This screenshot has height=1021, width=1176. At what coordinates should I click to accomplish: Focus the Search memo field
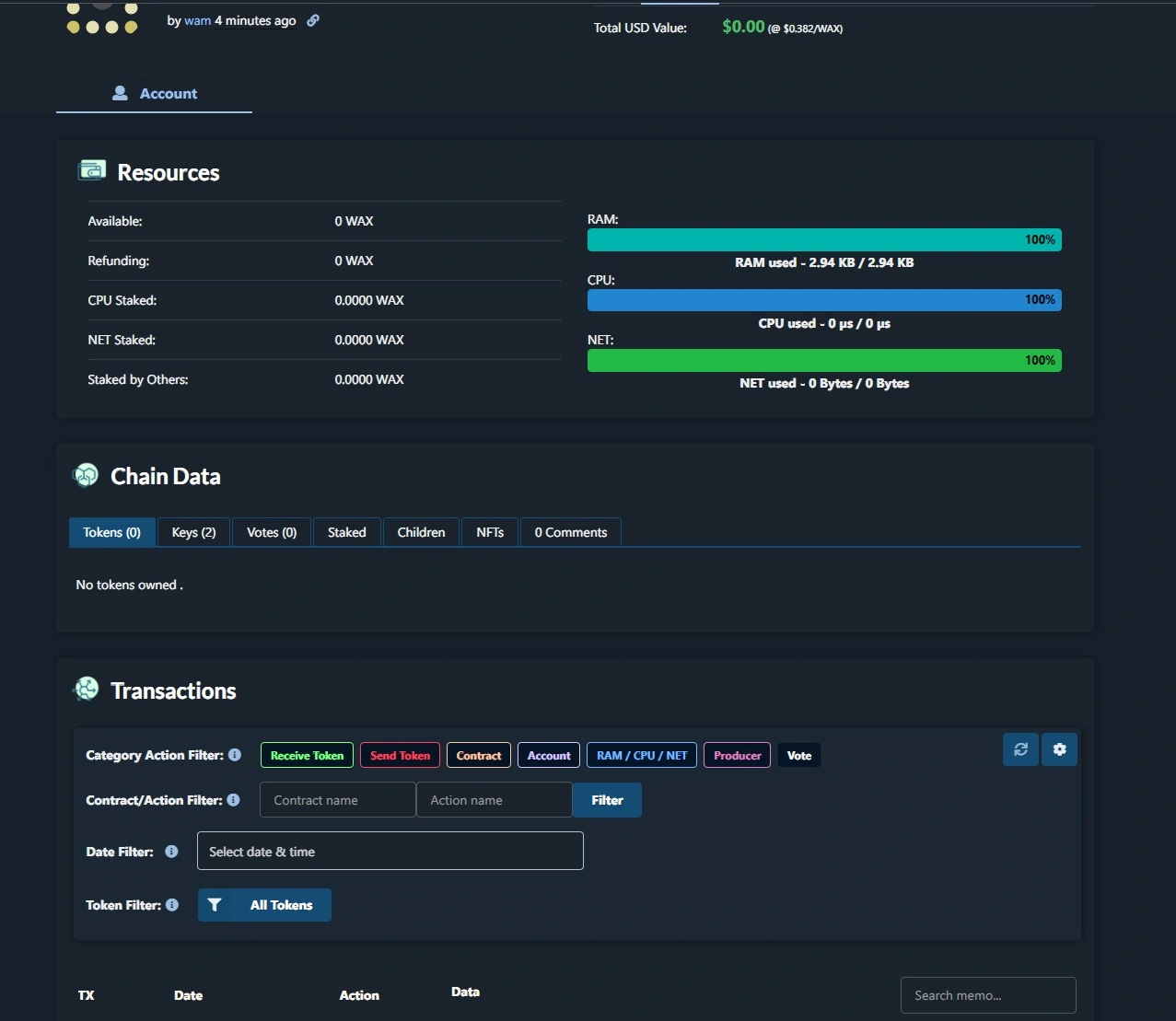(988, 995)
